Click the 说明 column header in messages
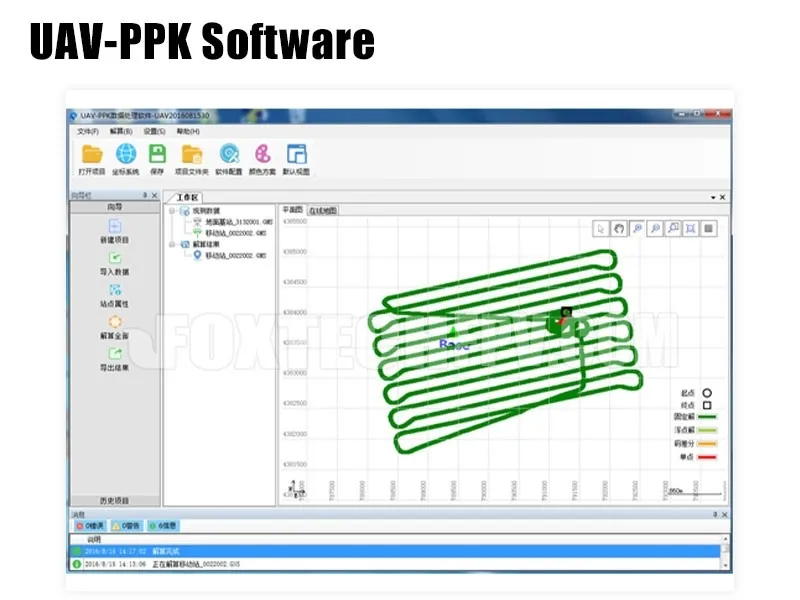This screenshot has height=600, width=800. click(x=94, y=539)
